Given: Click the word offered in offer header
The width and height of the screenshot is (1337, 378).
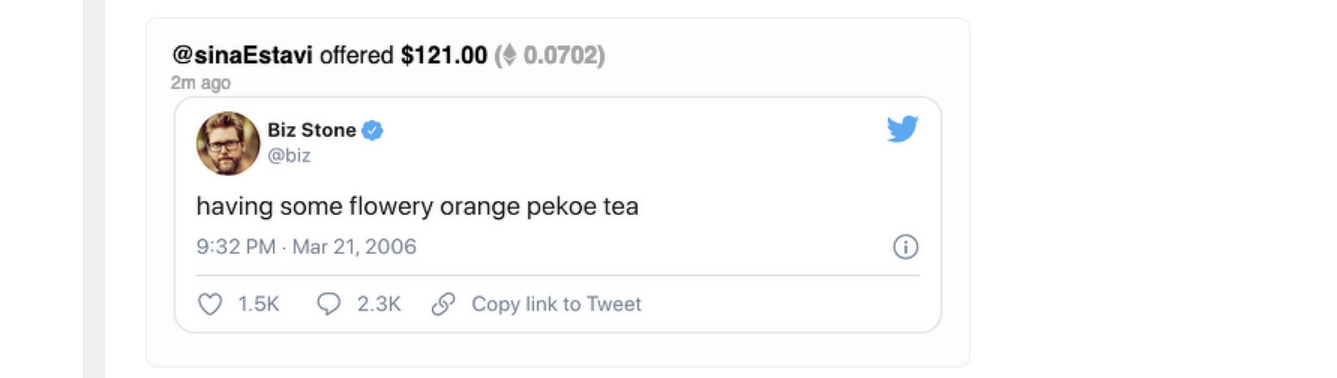Looking at the screenshot, I should tap(357, 55).
